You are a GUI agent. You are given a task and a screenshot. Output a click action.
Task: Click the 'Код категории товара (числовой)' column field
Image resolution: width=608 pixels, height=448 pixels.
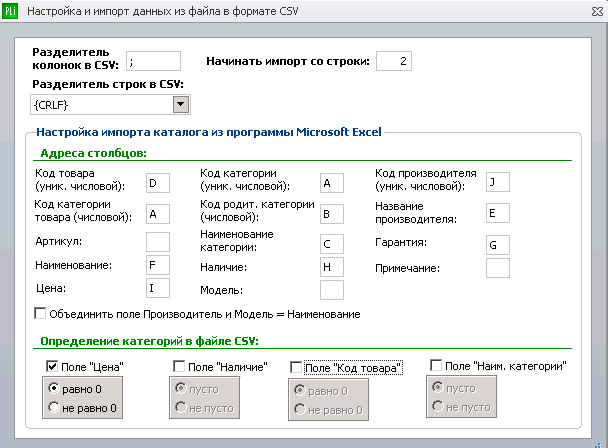[x=158, y=214]
